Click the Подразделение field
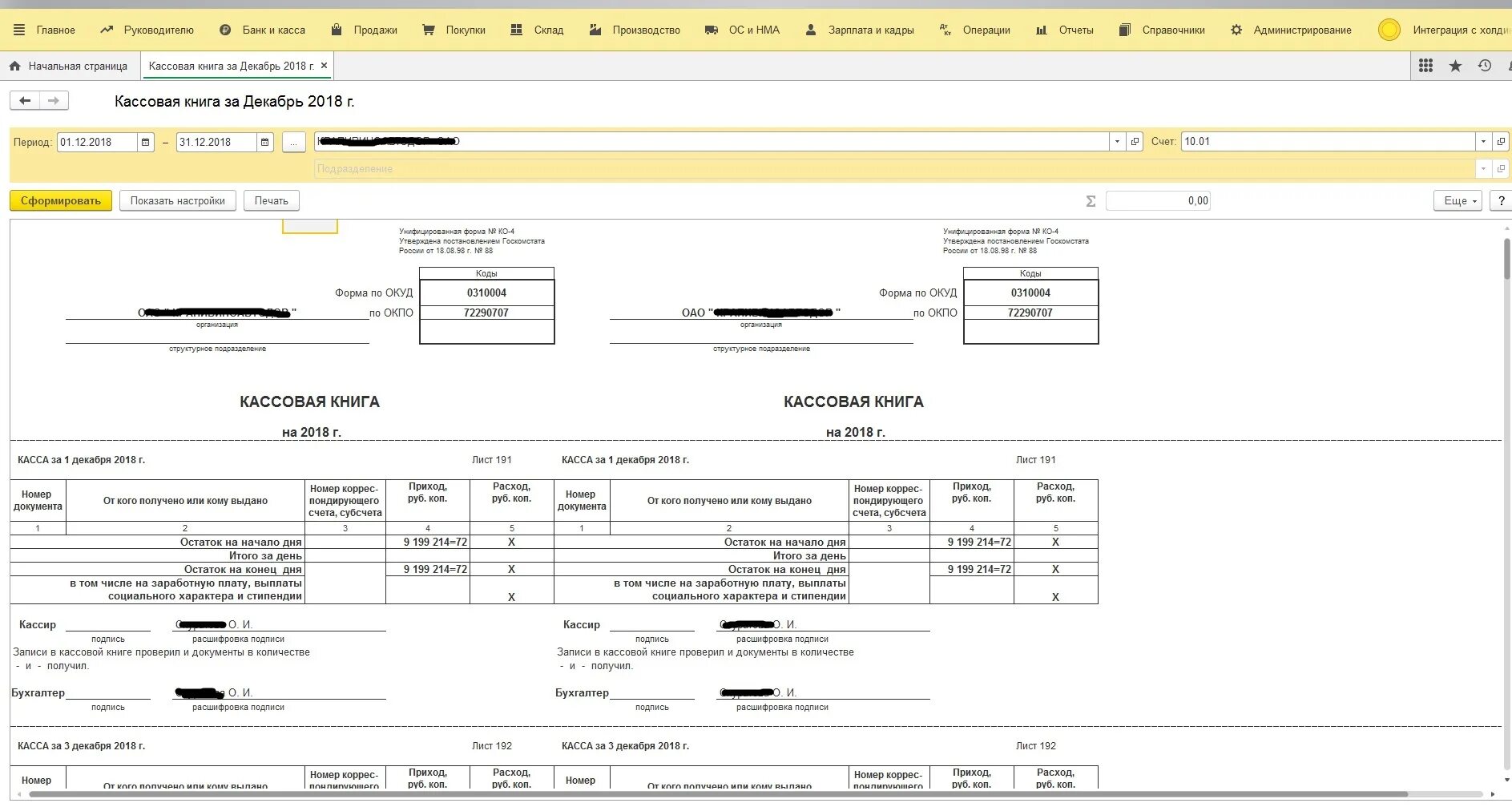 [x=895, y=169]
